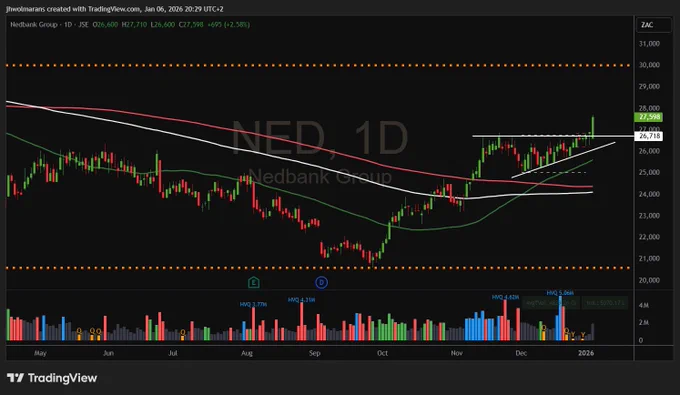Click the Nedbank Group symbol title
Image resolution: width=680 pixels, height=395 pixels.
34,25
